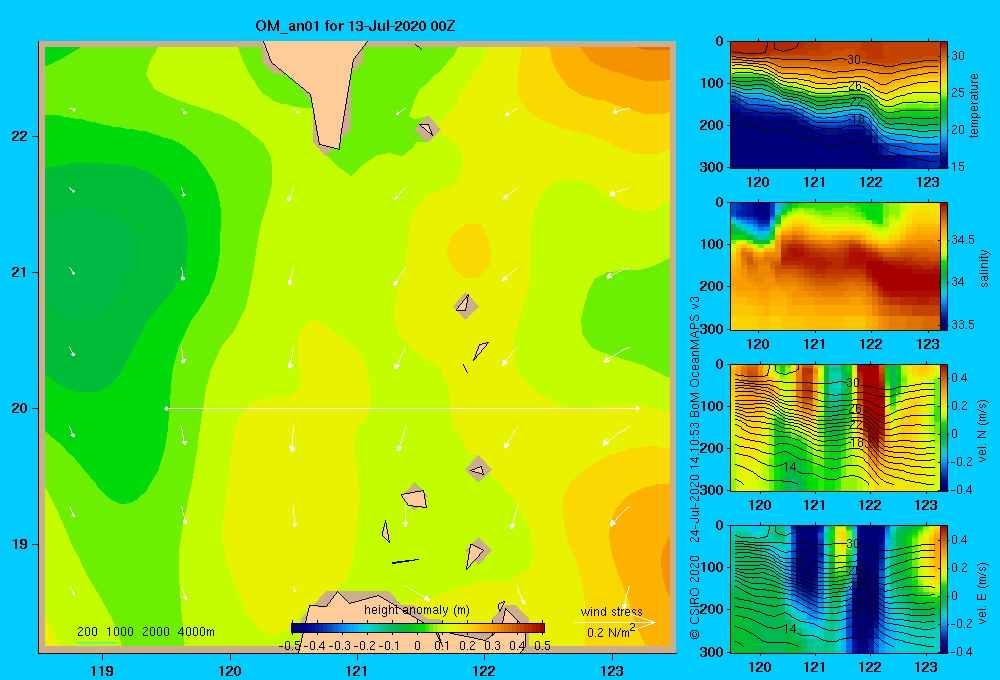Click the vertical CSIRO / BoM OceanMAPS v3 credit text
Screen dimensions: 1000x680
(x=695, y=468)
